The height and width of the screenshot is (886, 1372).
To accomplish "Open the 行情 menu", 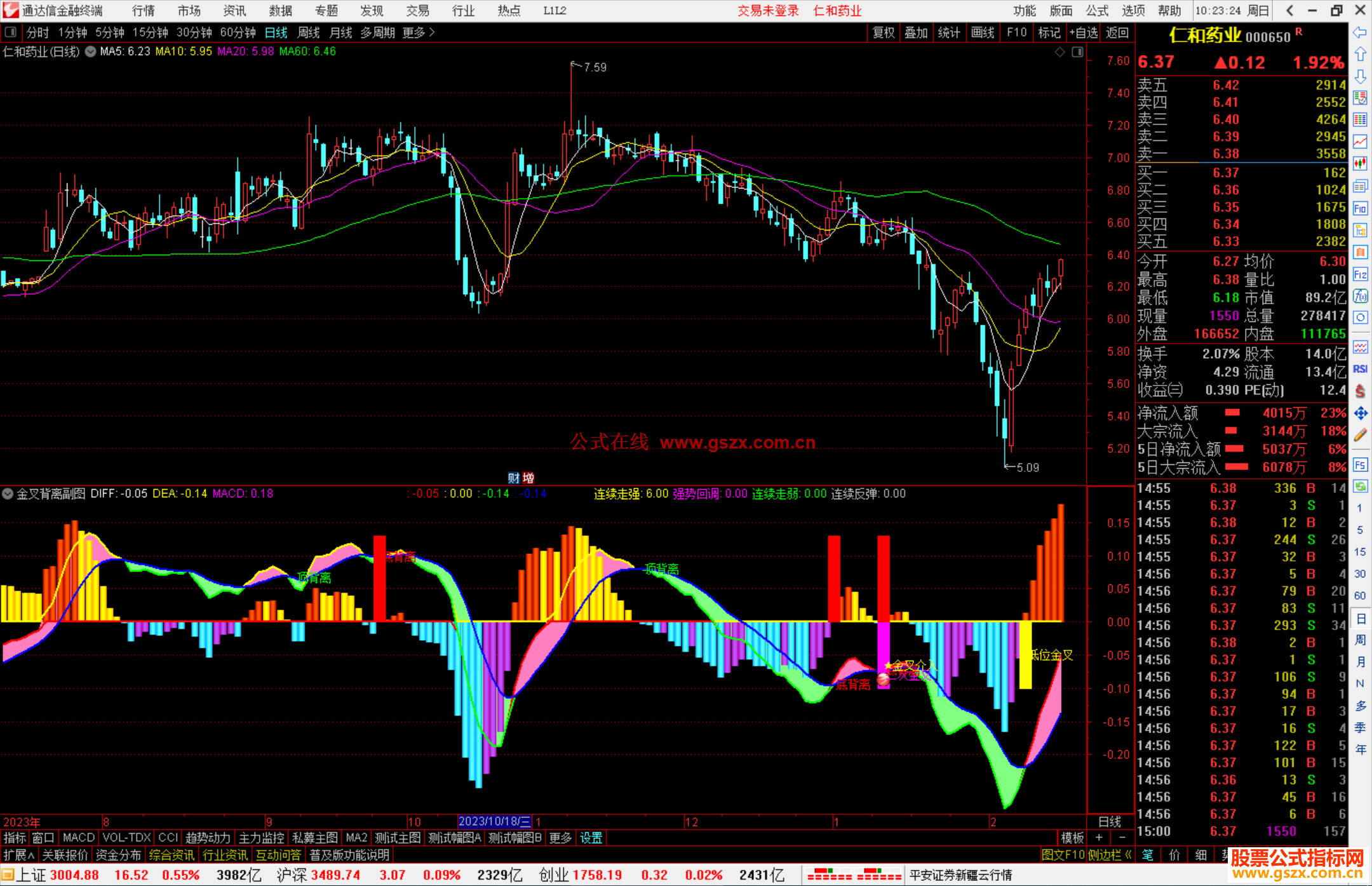I will (143, 10).
